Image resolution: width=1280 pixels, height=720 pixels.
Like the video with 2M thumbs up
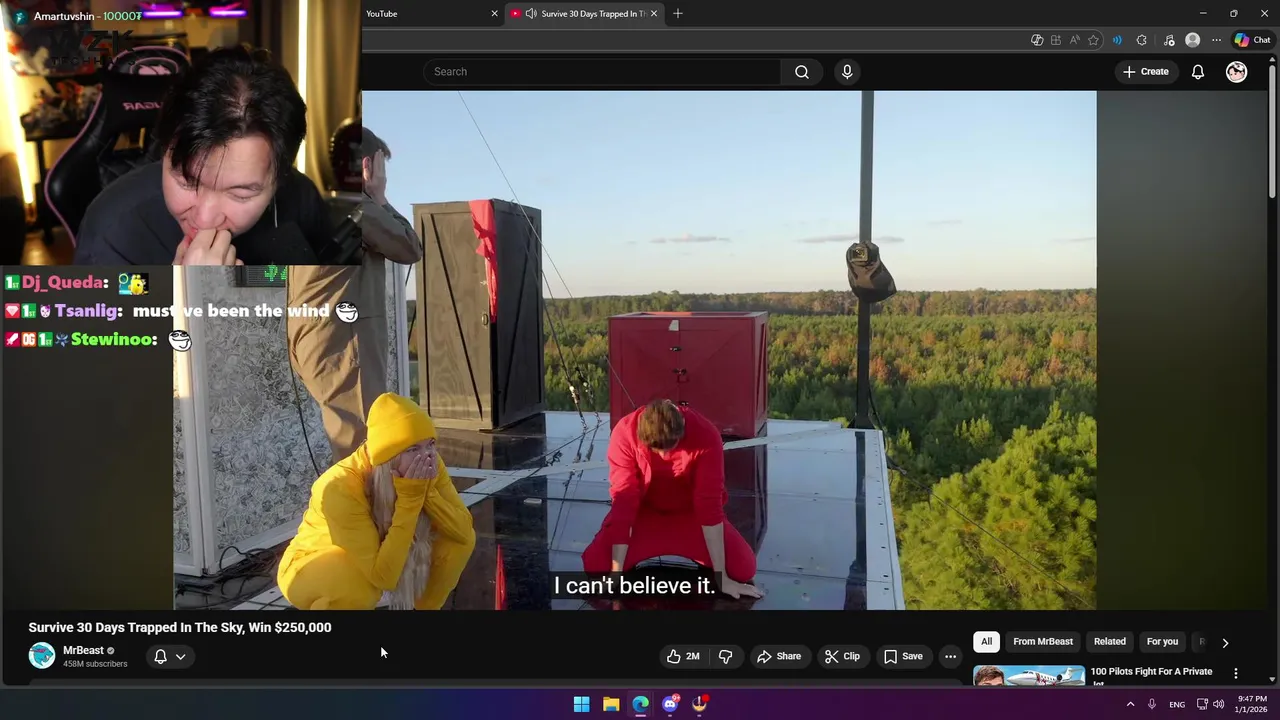click(x=683, y=656)
